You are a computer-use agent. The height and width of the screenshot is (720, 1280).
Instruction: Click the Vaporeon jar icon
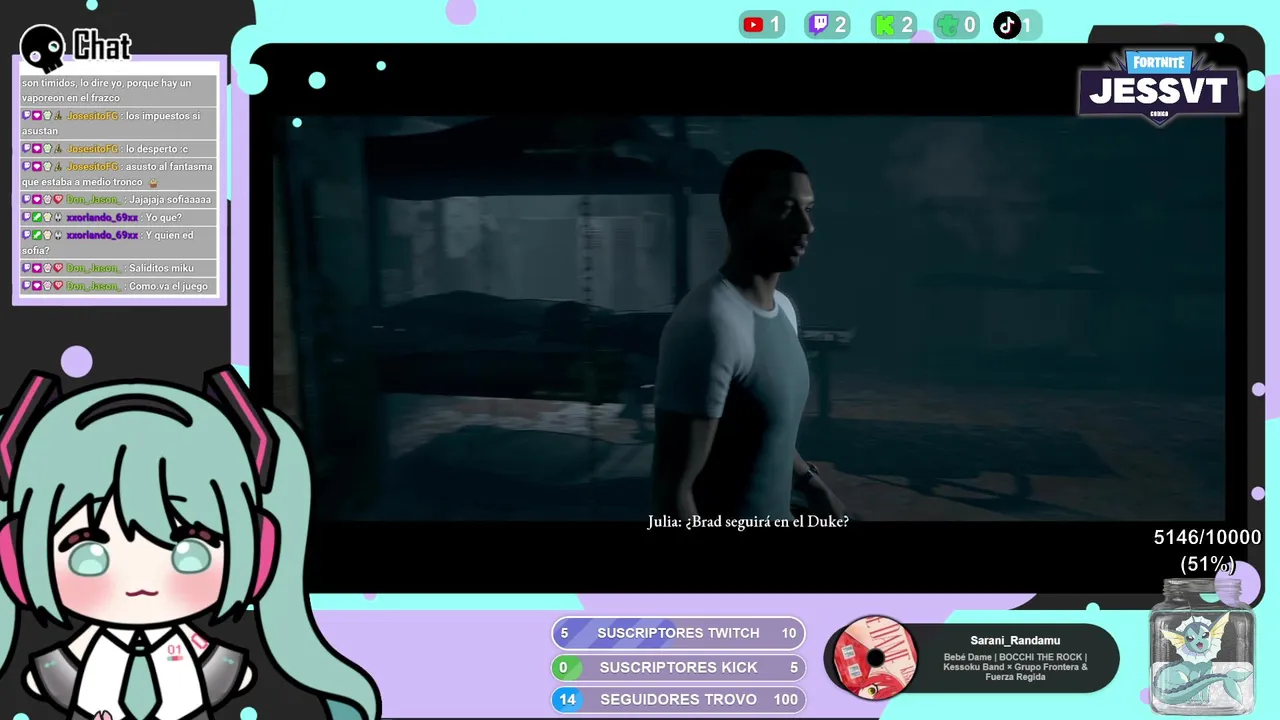point(1202,647)
